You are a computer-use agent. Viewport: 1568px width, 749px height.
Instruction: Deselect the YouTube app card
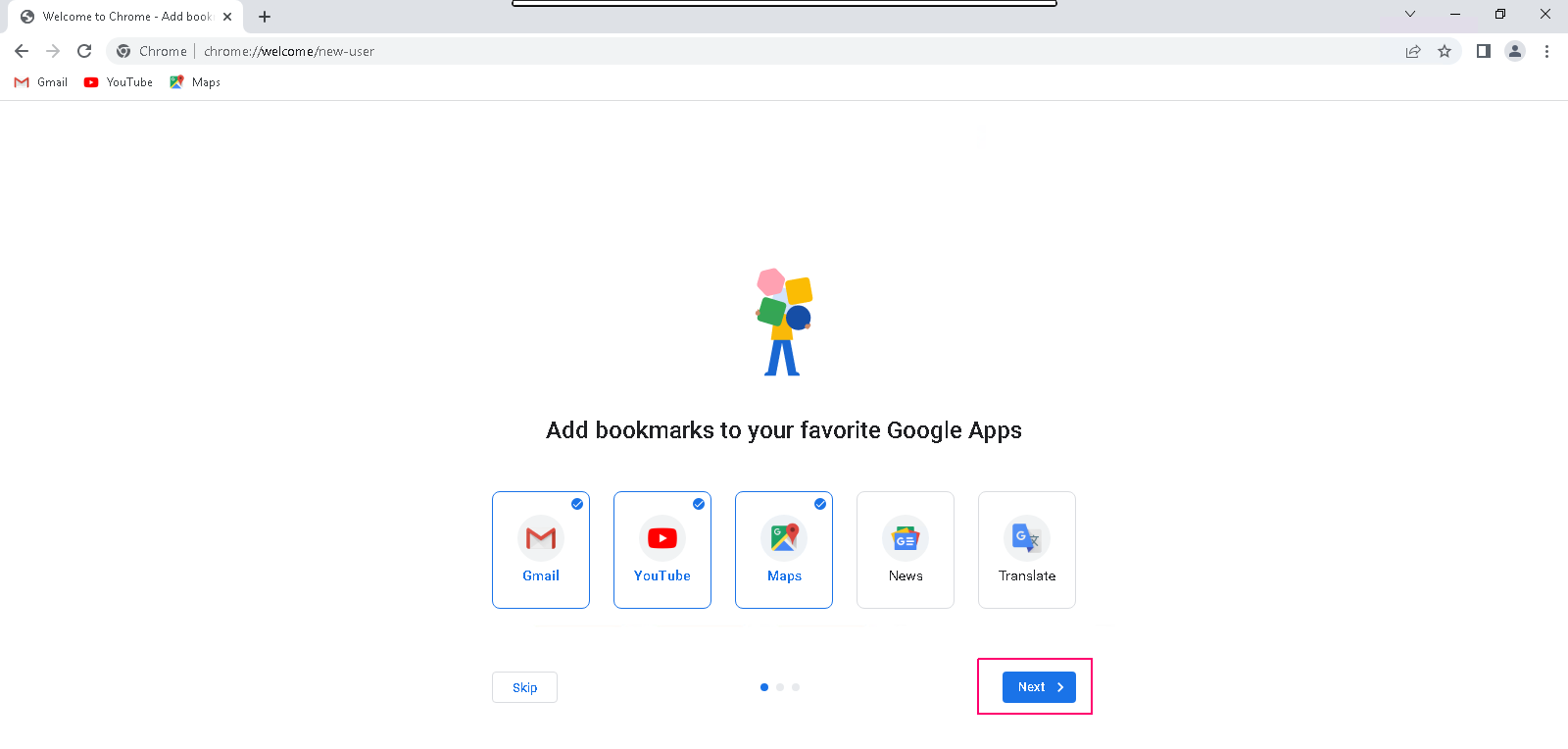(662, 550)
